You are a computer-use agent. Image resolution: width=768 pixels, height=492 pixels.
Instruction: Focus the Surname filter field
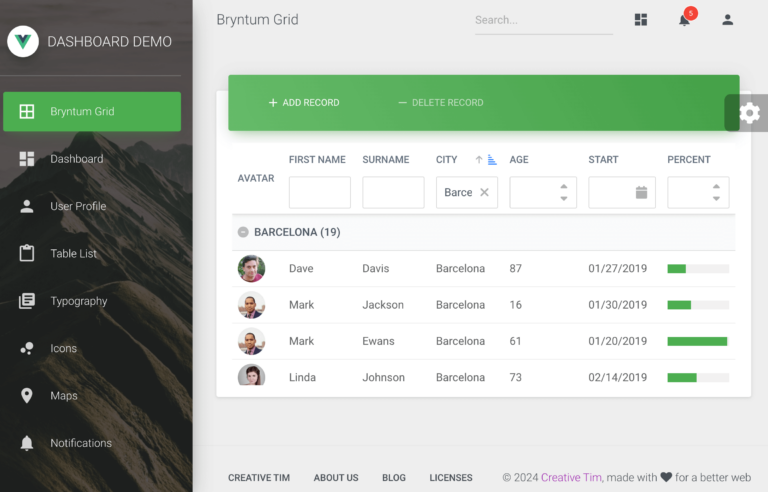tap(393, 193)
